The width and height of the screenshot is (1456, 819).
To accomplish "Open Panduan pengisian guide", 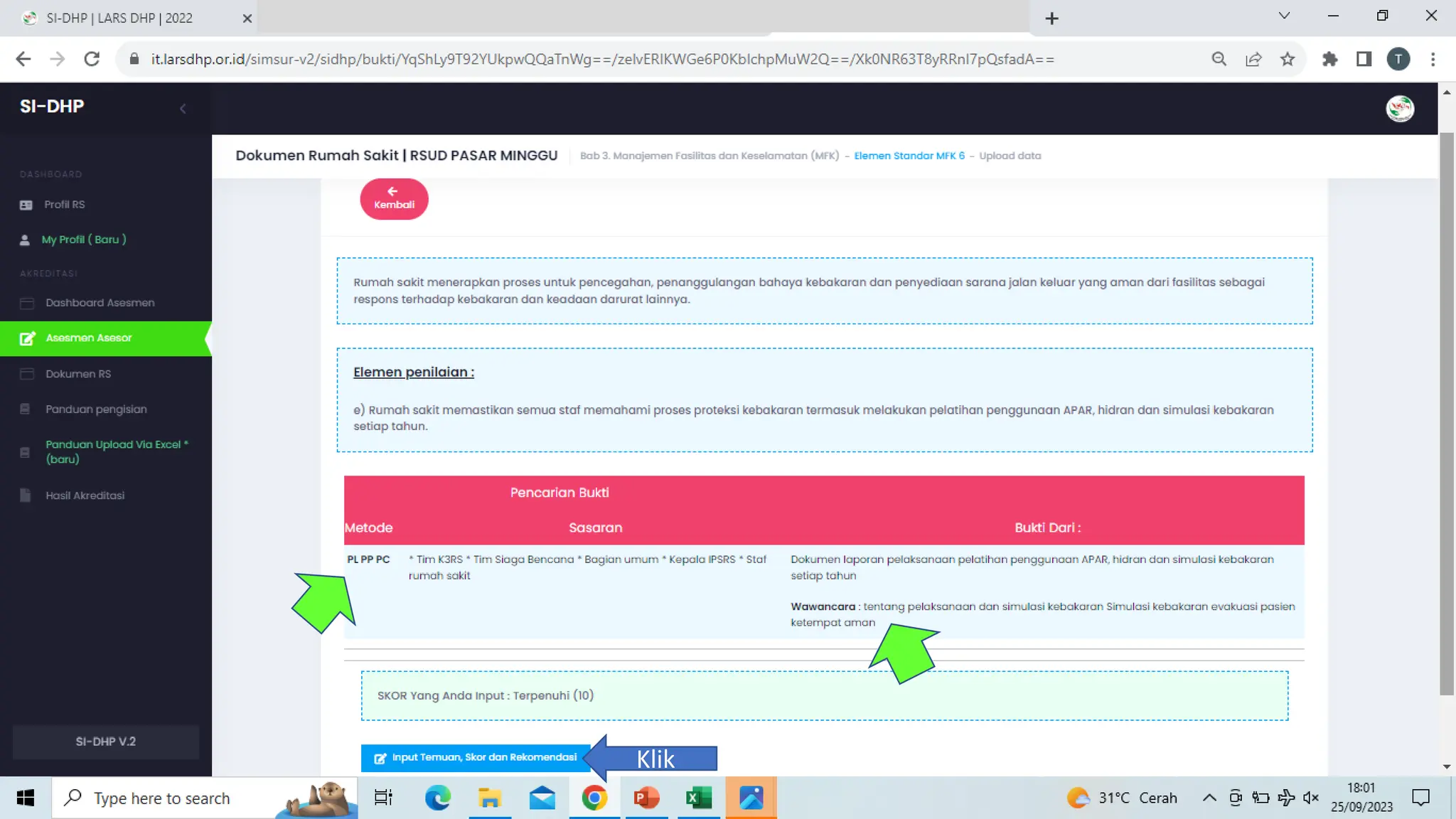I will point(96,409).
